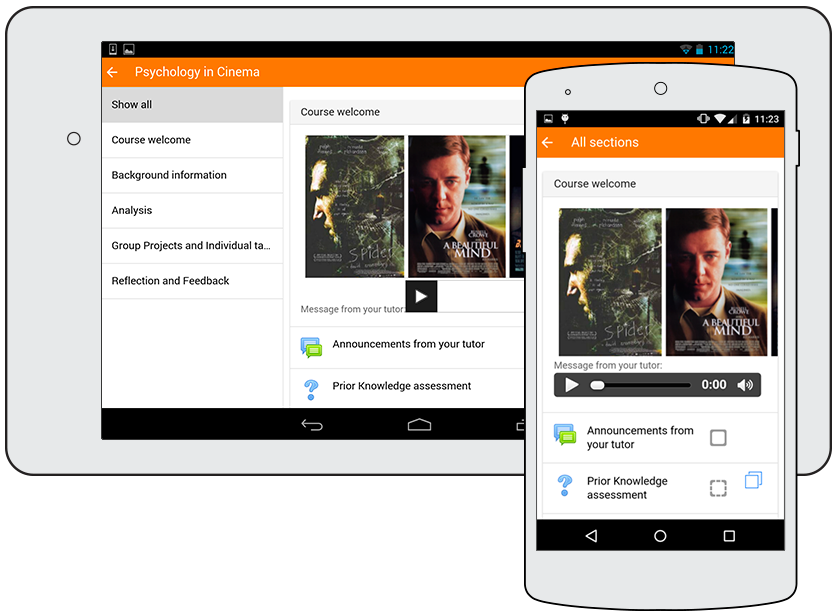Mute the audio using the speaker icon
Viewport: 837px width, 615px height.
pyautogui.click(x=745, y=385)
